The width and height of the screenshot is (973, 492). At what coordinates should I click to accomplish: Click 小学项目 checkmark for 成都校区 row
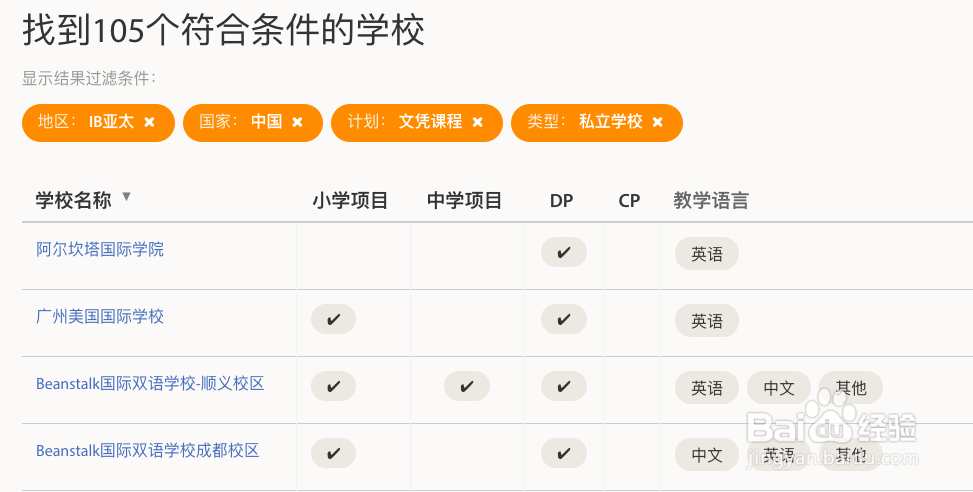[333, 454]
